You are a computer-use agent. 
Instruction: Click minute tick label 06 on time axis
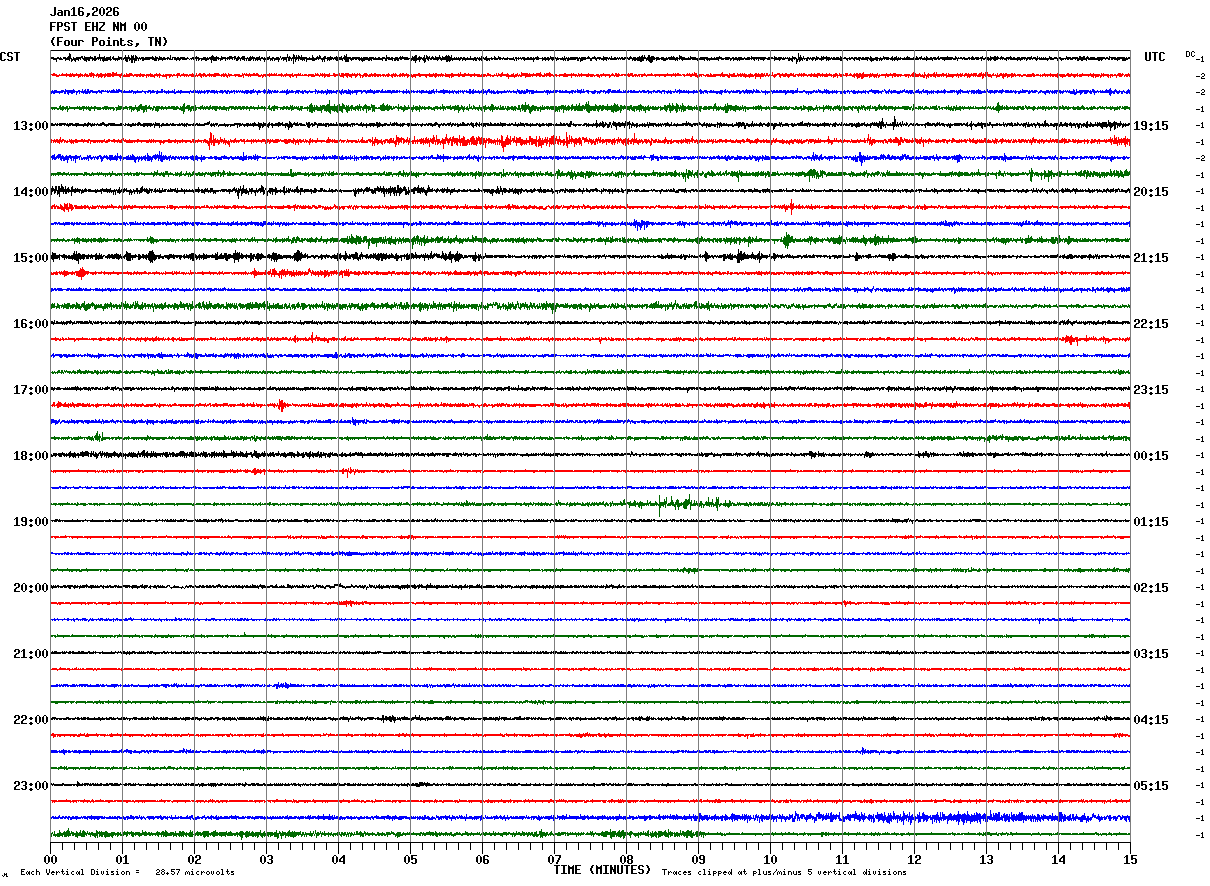(x=482, y=859)
